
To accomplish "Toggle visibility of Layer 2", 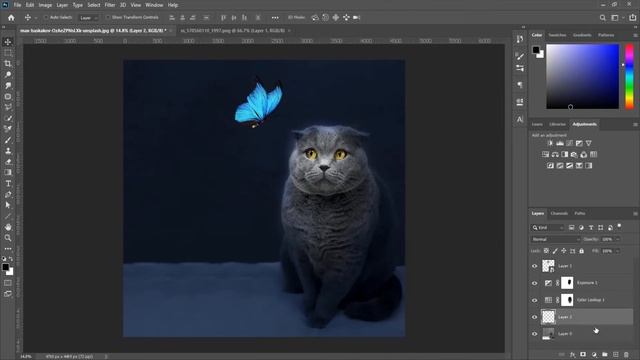I will tap(535, 317).
